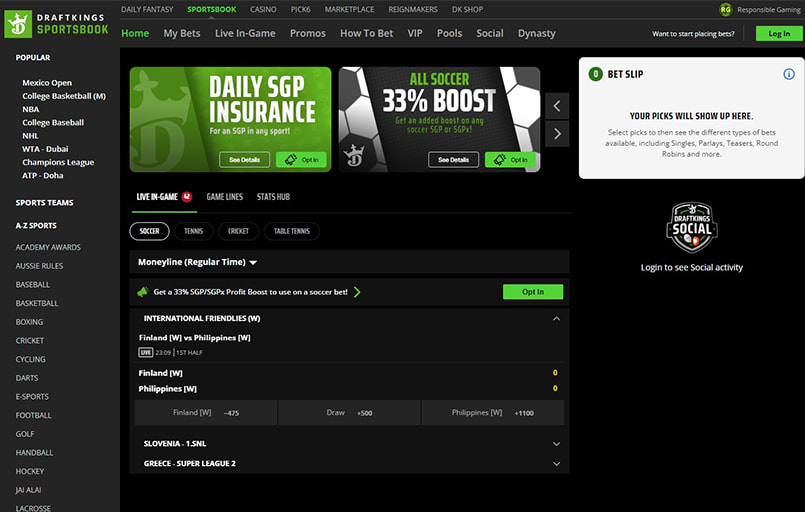Click the bet slip count badge

tap(596, 74)
